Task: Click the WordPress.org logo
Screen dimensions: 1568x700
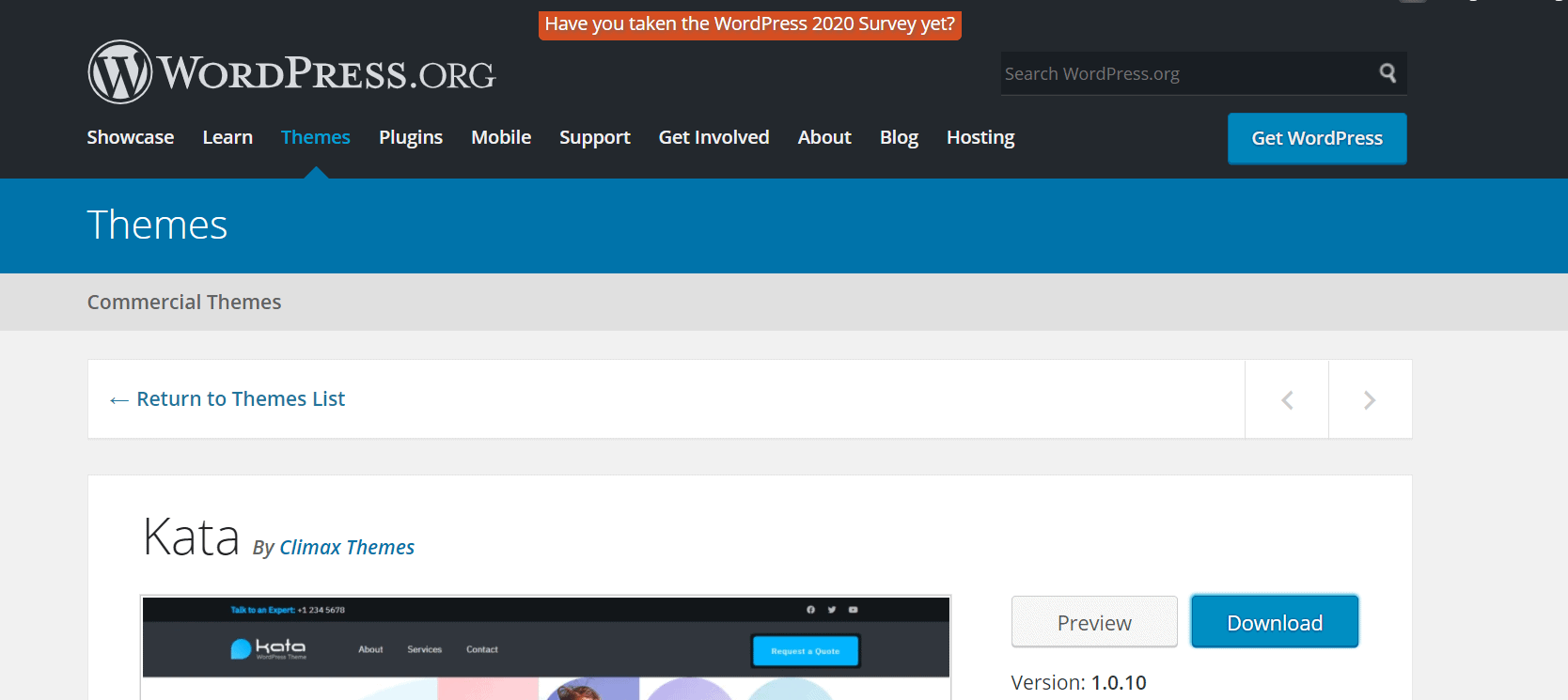Action: tap(291, 72)
